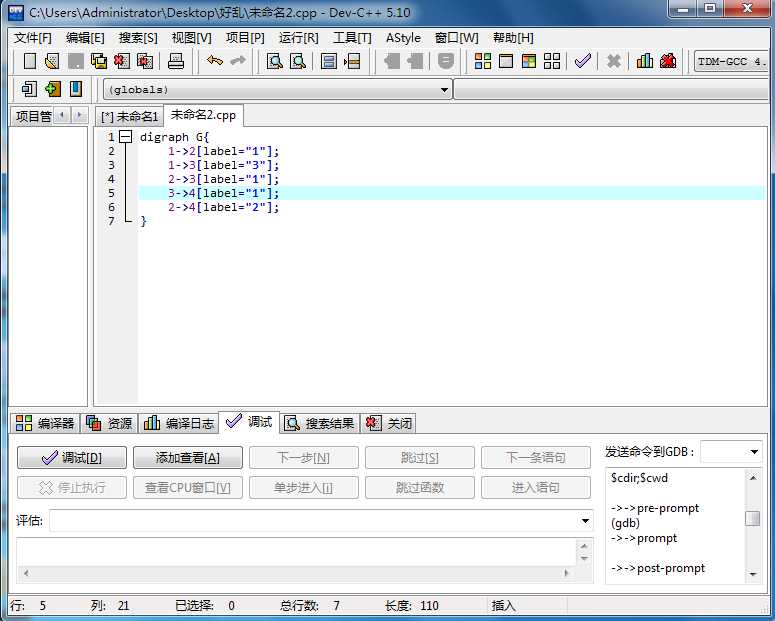775x621 pixels.
Task: Stop execution gray X icon
Action: pyautogui.click(x=613, y=61)
